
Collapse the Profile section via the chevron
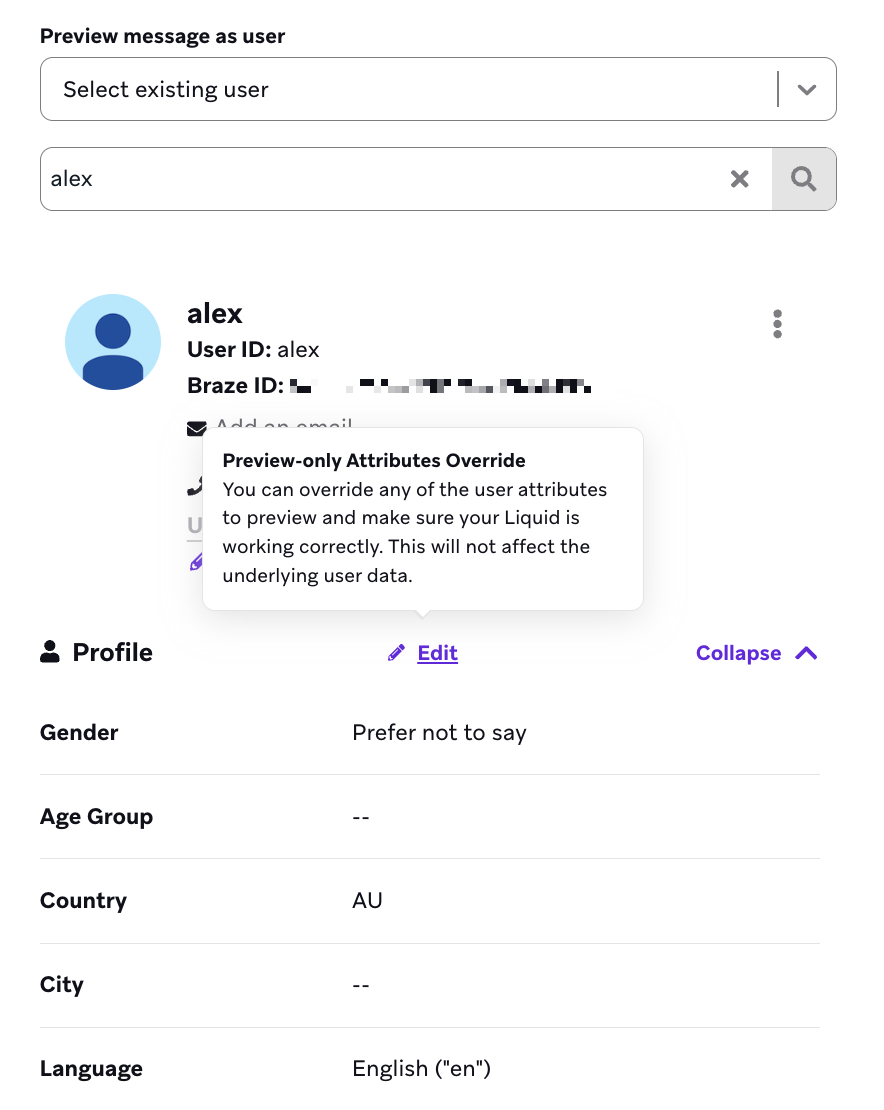coord(804,651)
